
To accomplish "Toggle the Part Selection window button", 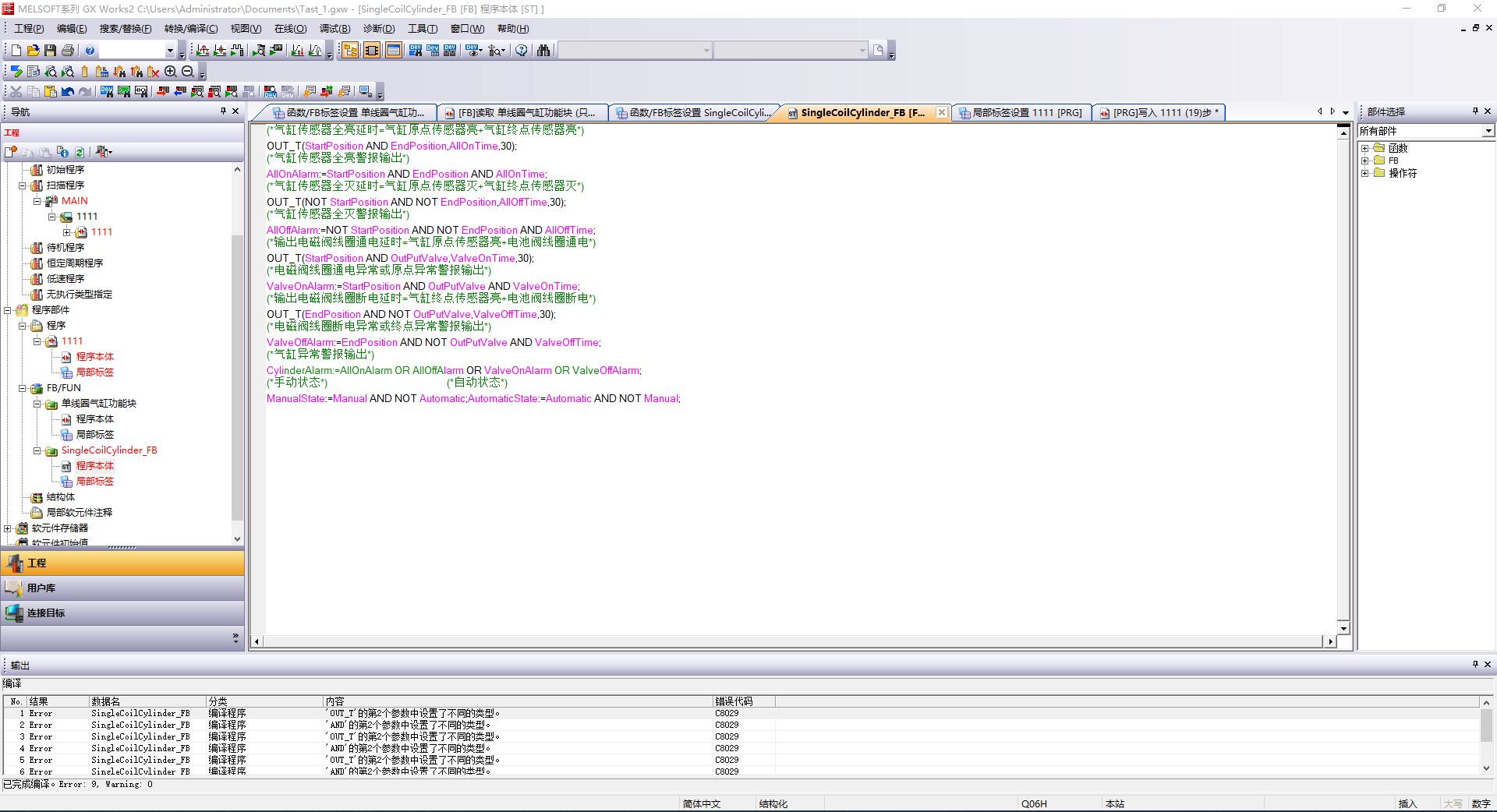I will 372,51.
